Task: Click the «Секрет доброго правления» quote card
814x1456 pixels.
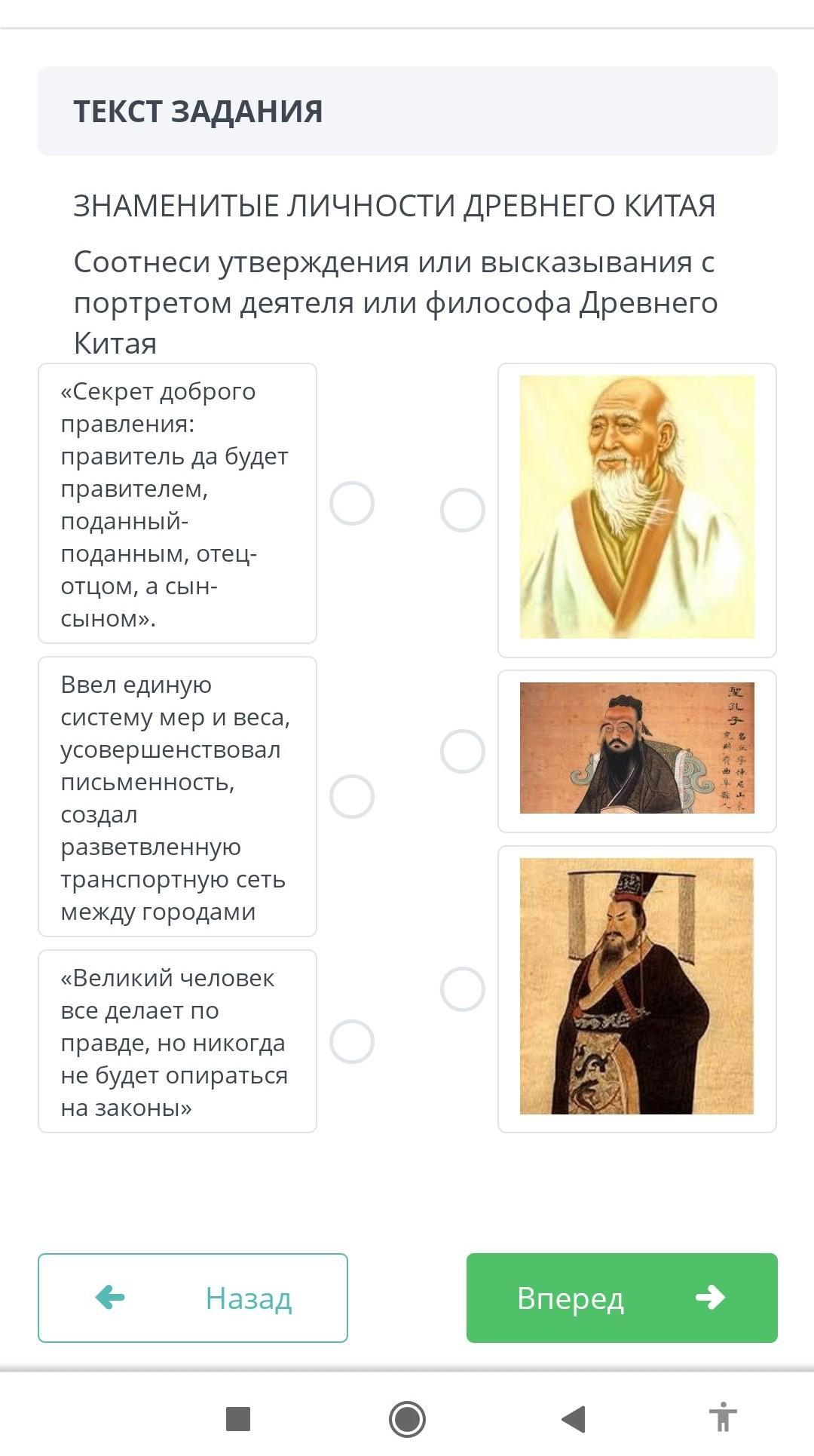Action: [177, 503]
